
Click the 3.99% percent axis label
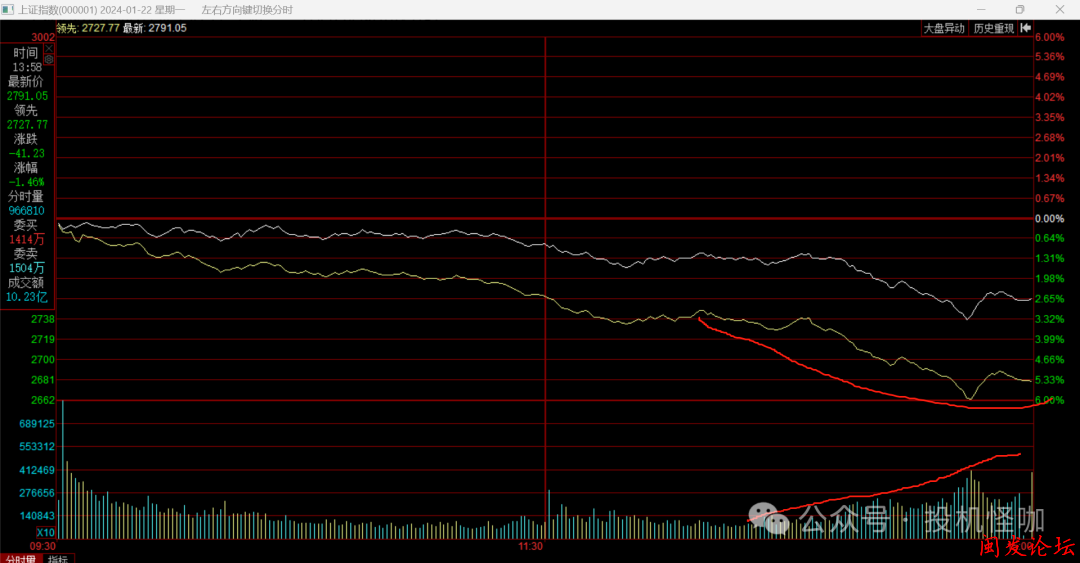pos(1050,339)
